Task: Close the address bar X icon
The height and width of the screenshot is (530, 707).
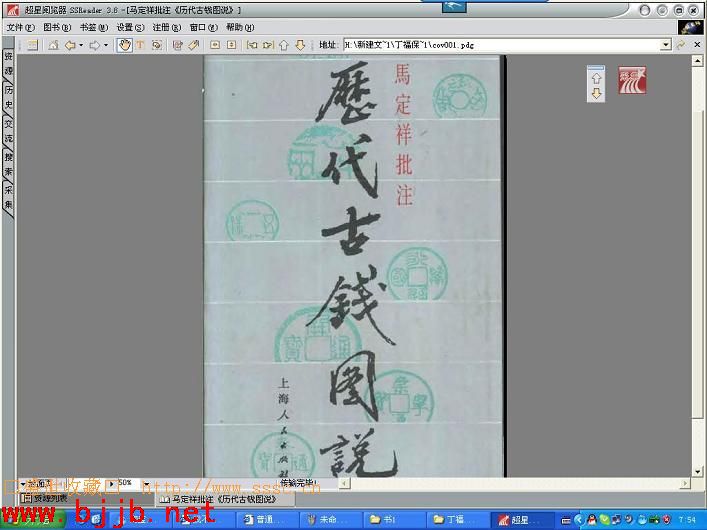Action: tap(697, 45)
